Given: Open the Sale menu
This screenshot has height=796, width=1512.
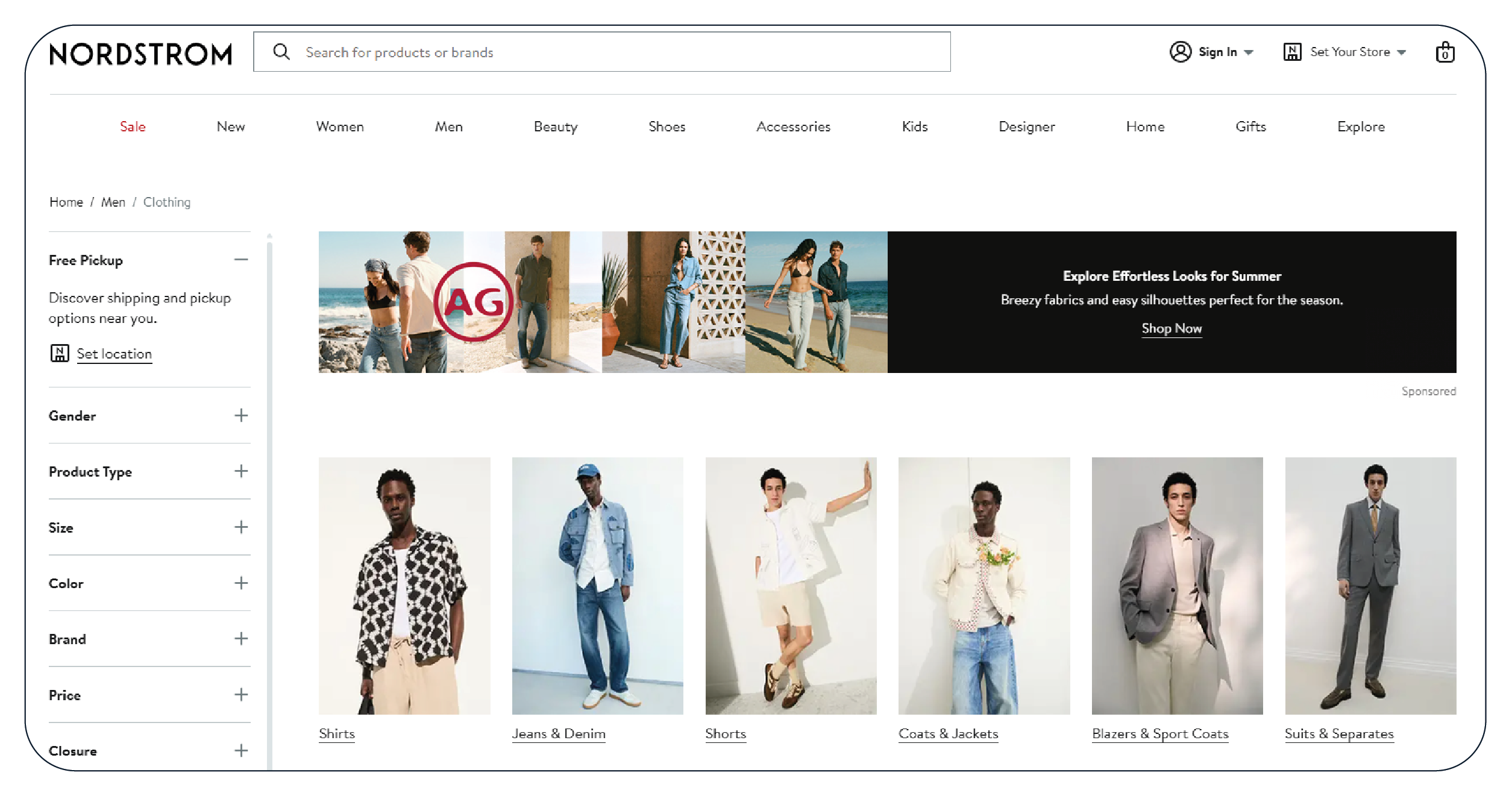Looking at the screenshot, I should (x=133, y=127).
